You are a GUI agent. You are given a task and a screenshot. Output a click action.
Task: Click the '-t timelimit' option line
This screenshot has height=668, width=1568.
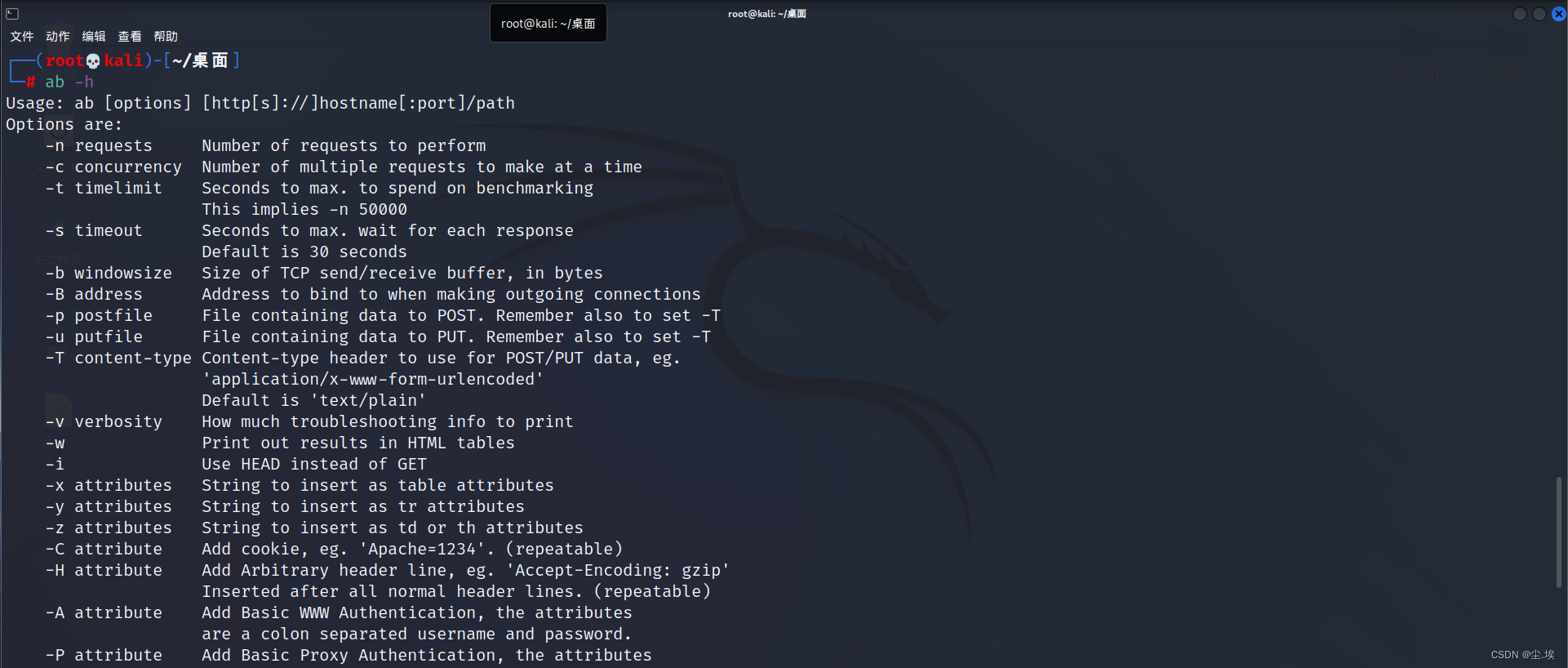tap(319, 188)
